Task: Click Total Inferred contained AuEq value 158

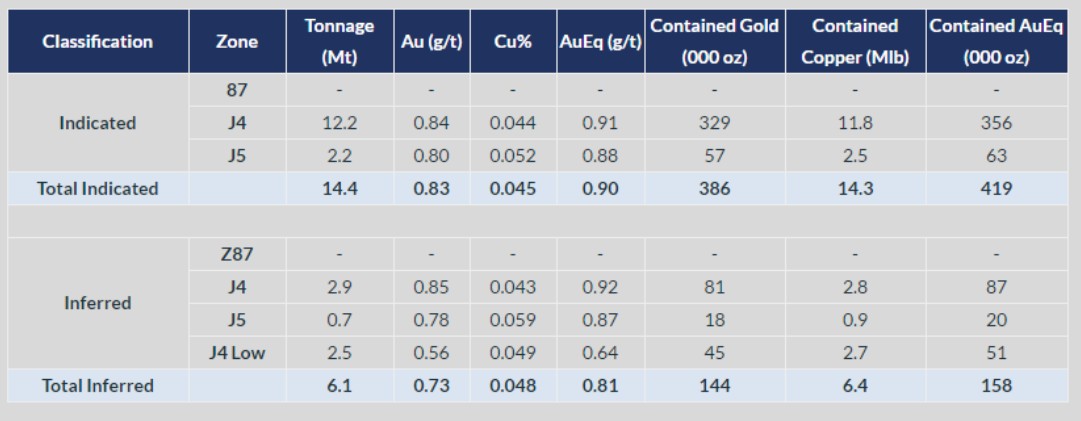Action: [x=996, y=386]
